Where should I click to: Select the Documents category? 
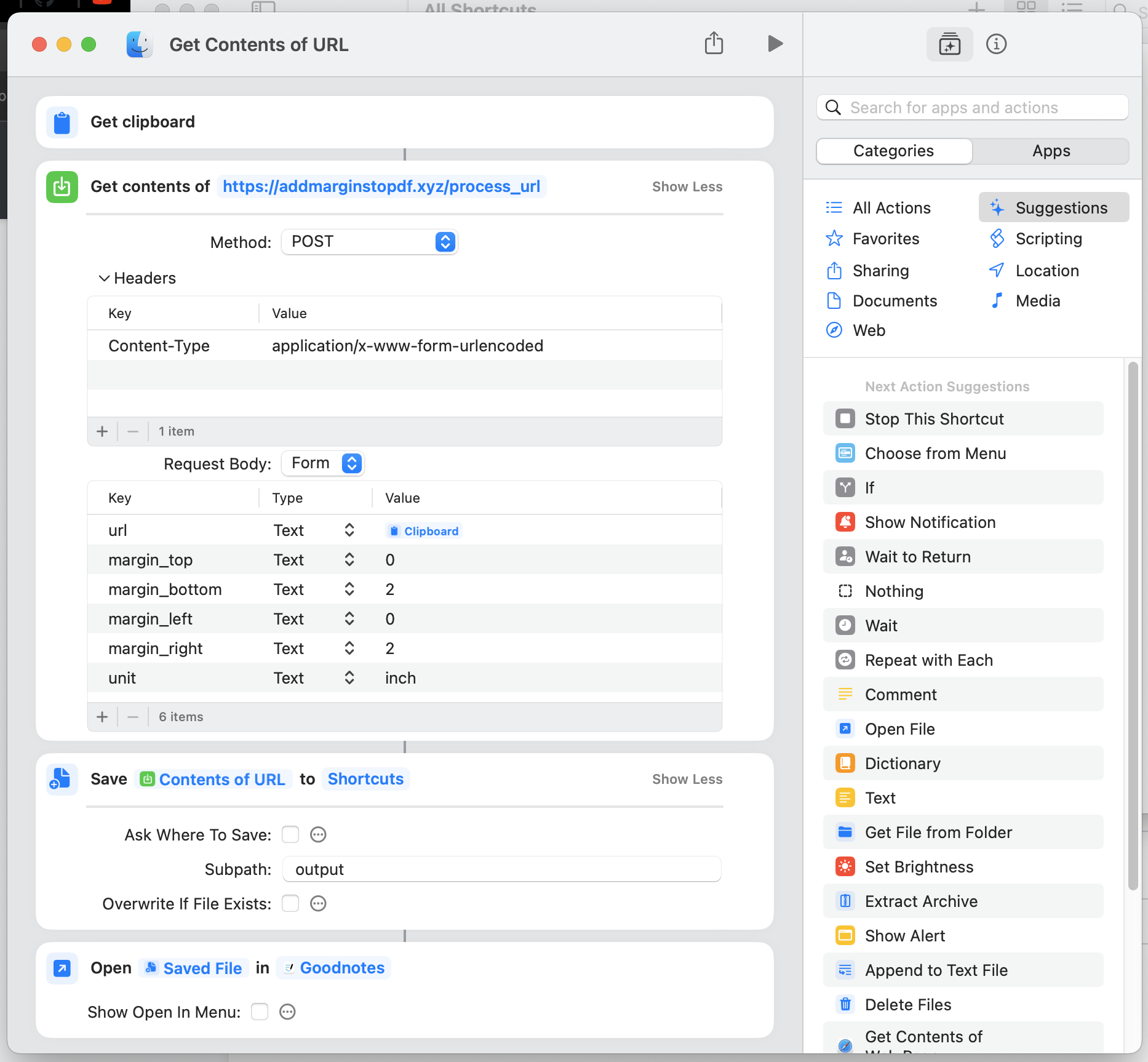pyautogui.click(x=881, y=301)
